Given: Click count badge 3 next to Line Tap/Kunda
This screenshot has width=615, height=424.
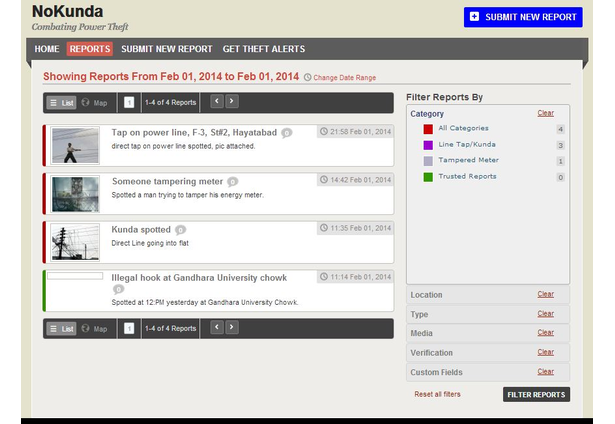Looking at the screenshot, I should coord(560,145).
